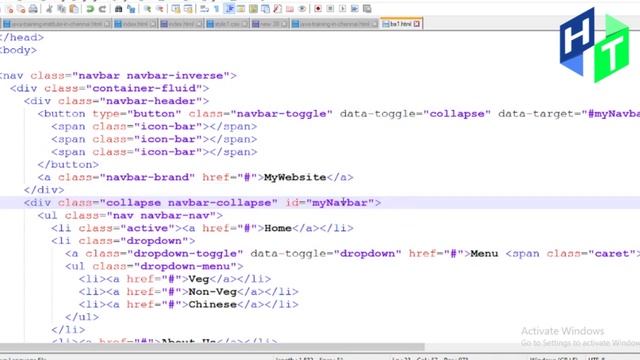
Task: Toggle synchronize vertical scrolling icon
Action: (x=176, y=9)
